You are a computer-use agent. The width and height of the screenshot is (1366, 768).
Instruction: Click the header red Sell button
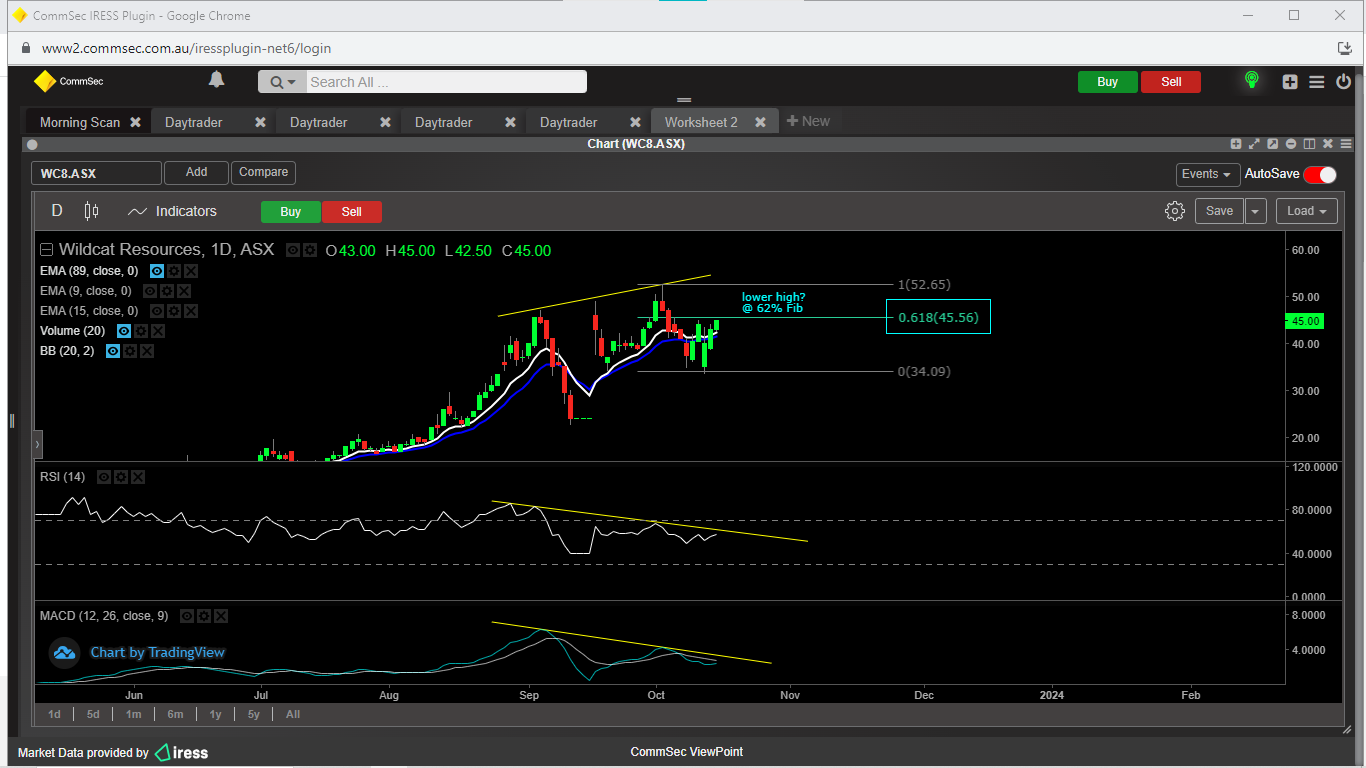[x=1171, y=82]
